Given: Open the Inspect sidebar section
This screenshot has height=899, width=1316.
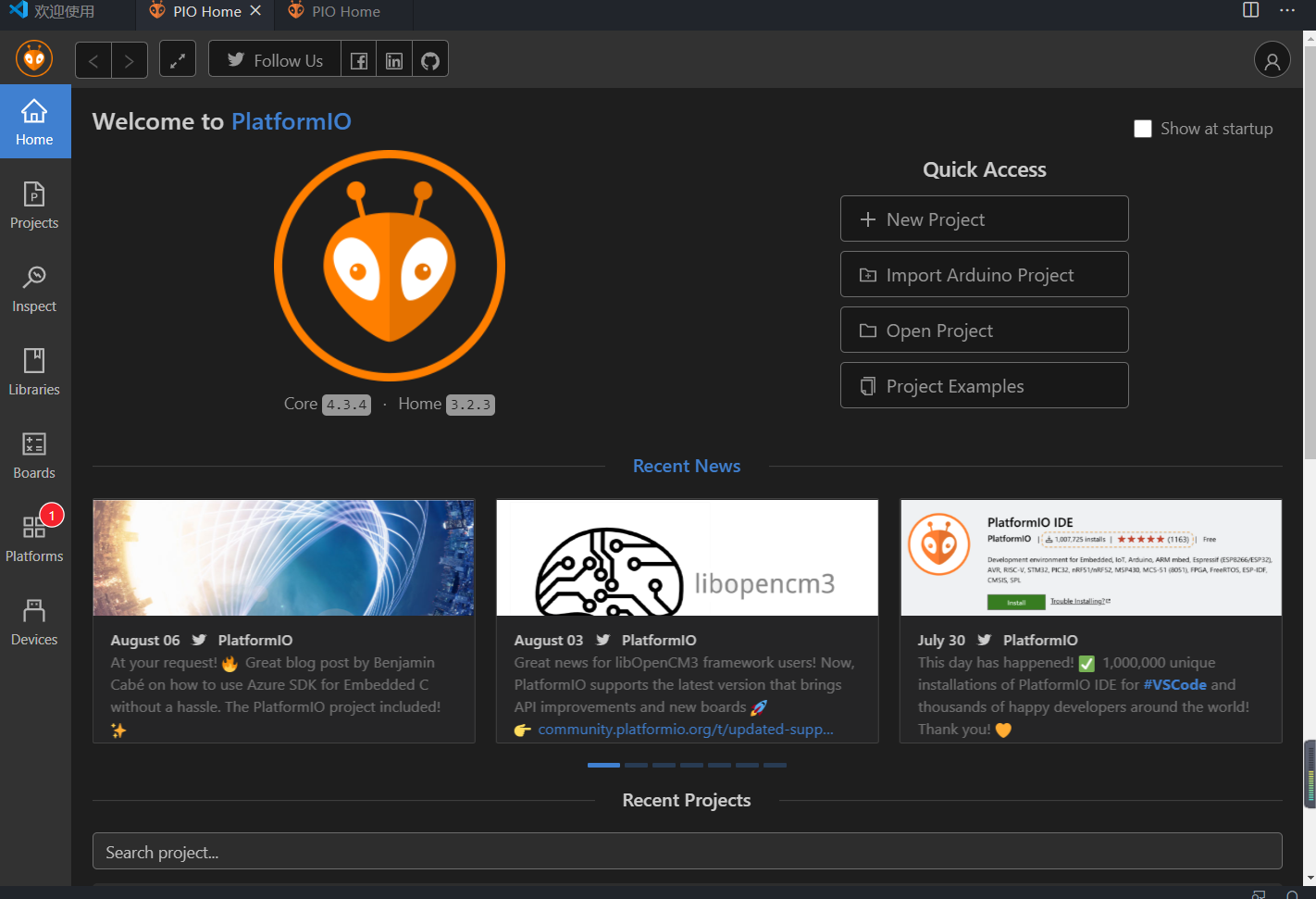Looking at the screenshot, I should pyautogui.click(x=34, y=288).
